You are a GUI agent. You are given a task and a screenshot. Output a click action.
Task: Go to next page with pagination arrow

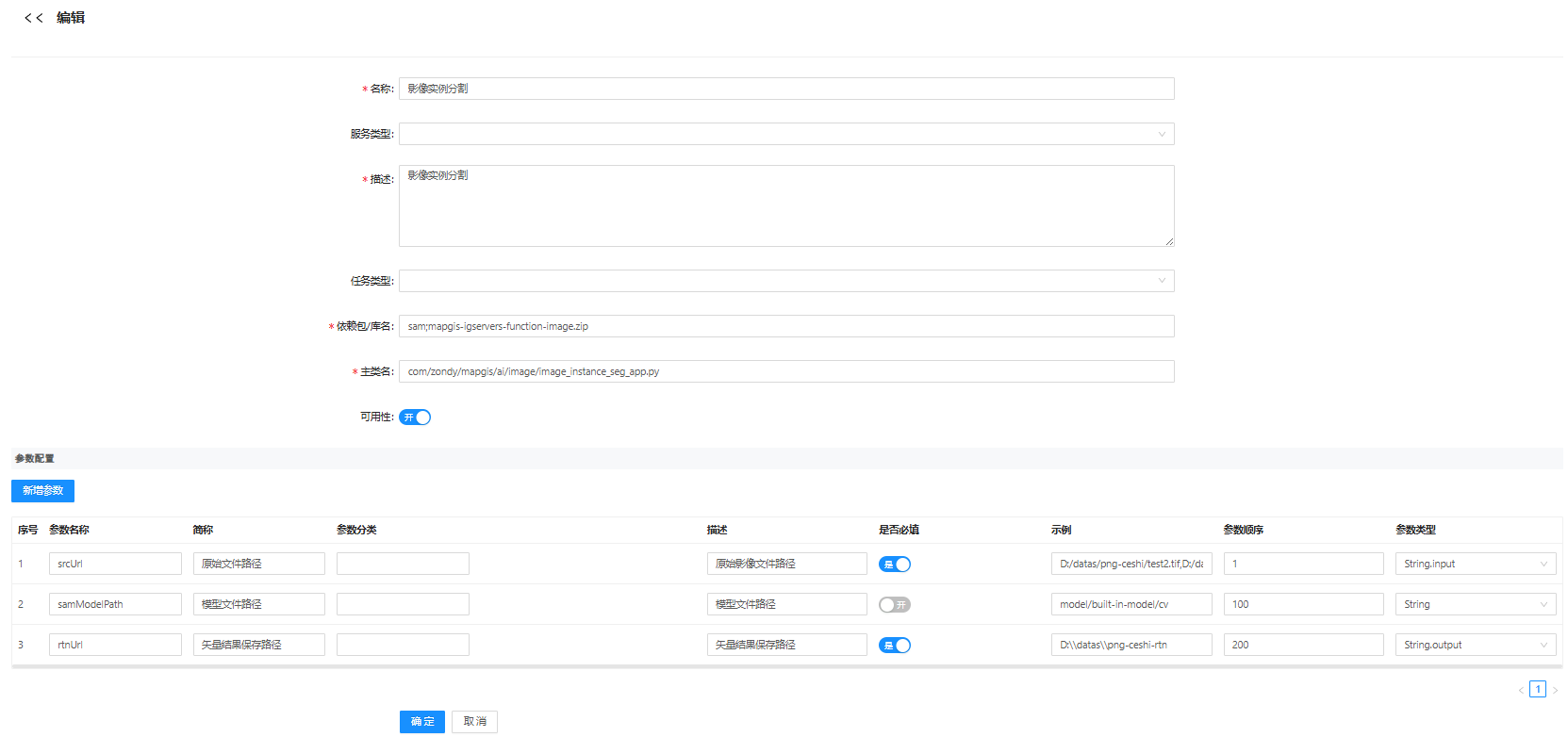(x=1555, y=690)
